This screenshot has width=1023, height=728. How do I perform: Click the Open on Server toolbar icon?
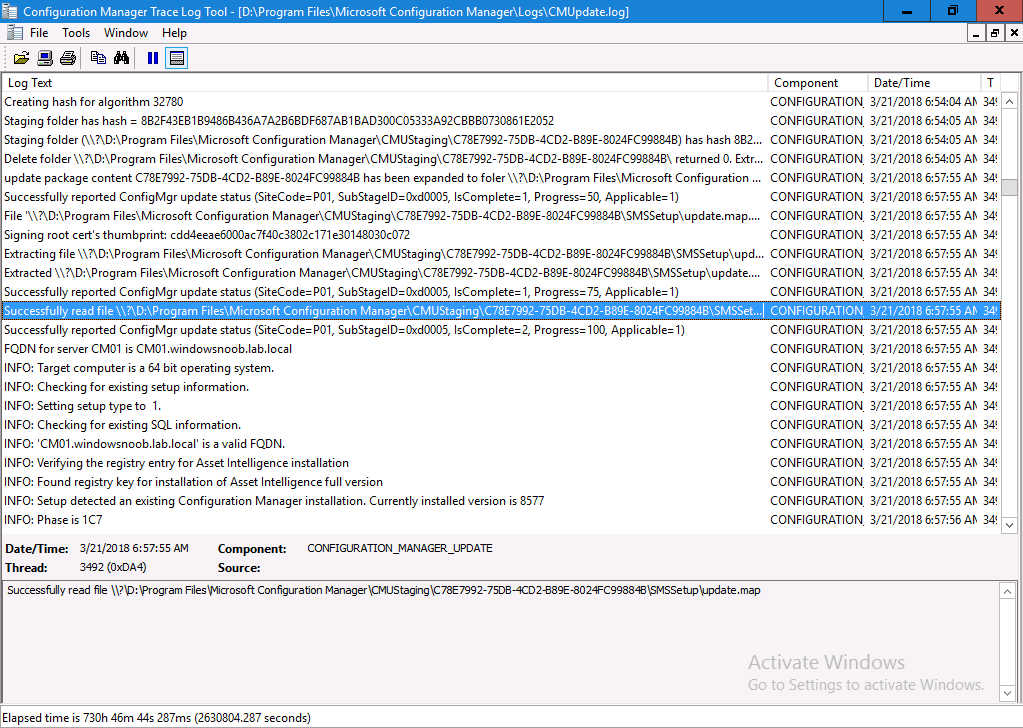click(x=45, y=58)
